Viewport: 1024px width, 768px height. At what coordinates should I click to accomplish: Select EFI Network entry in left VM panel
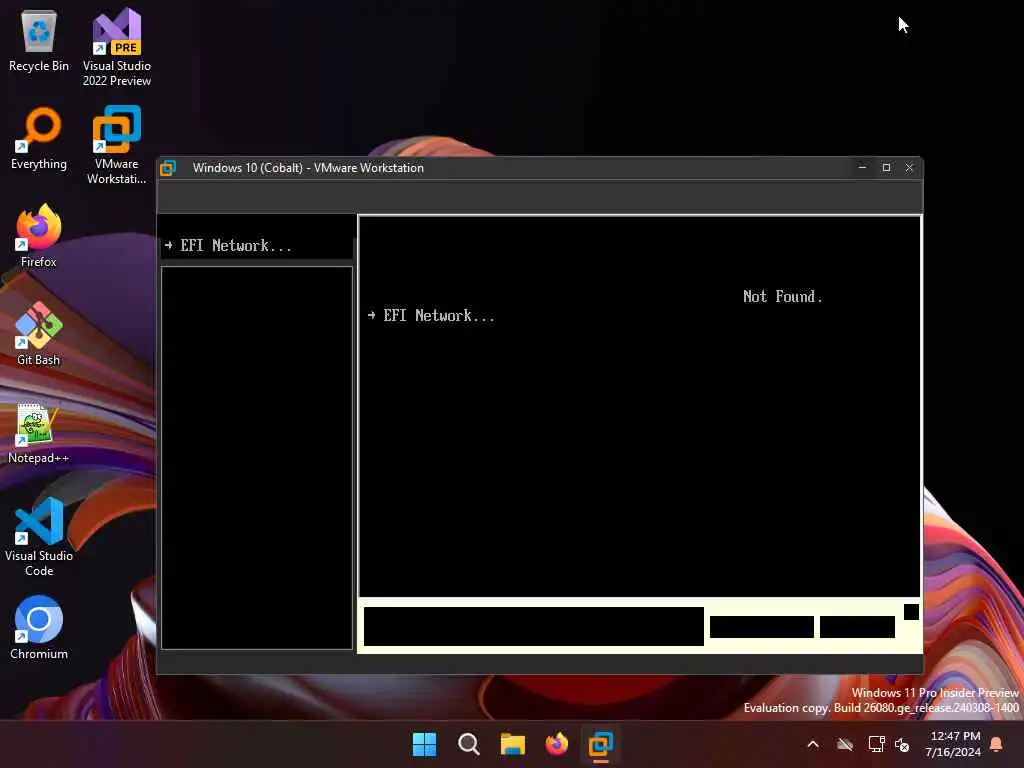229,246
